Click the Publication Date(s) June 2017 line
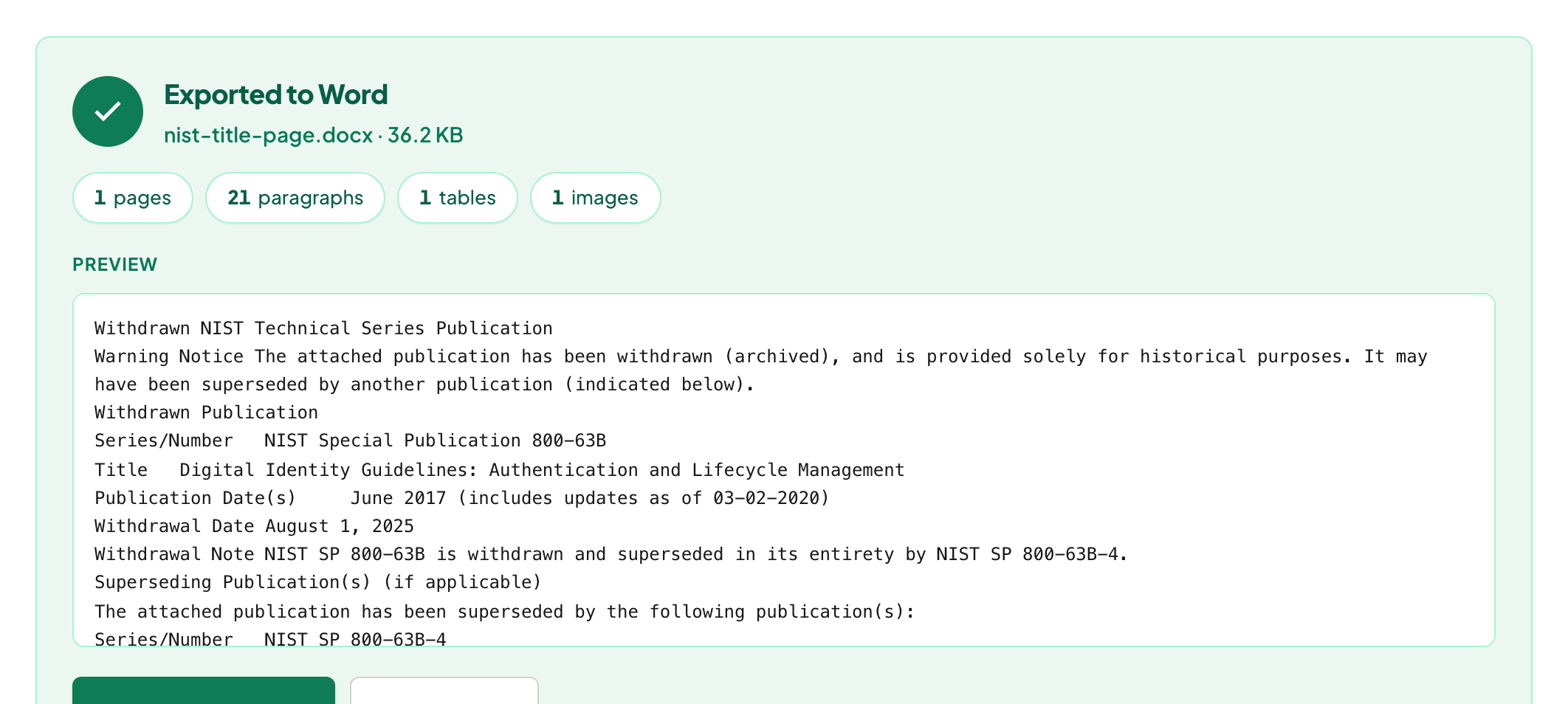 462,498
